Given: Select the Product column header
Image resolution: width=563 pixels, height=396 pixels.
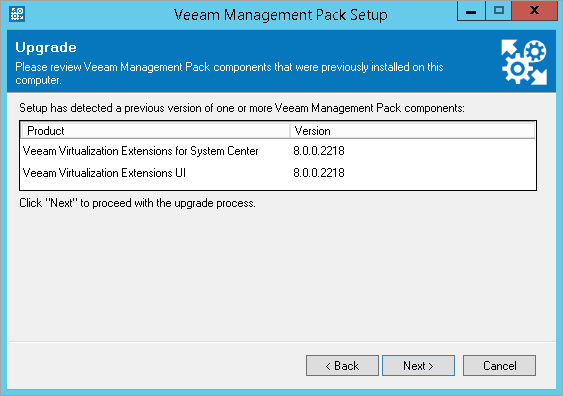Looking at the screenshot, I should click(155, 131).
